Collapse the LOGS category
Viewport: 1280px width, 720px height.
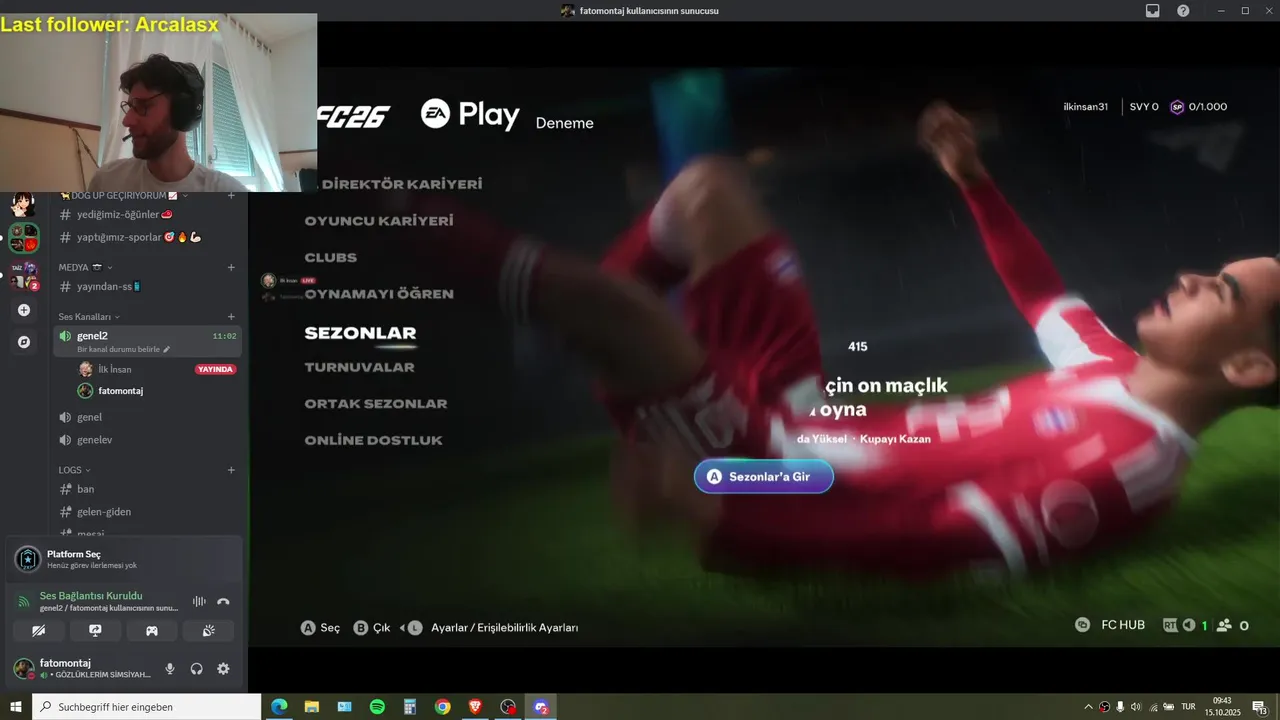[x=74, y=469]
